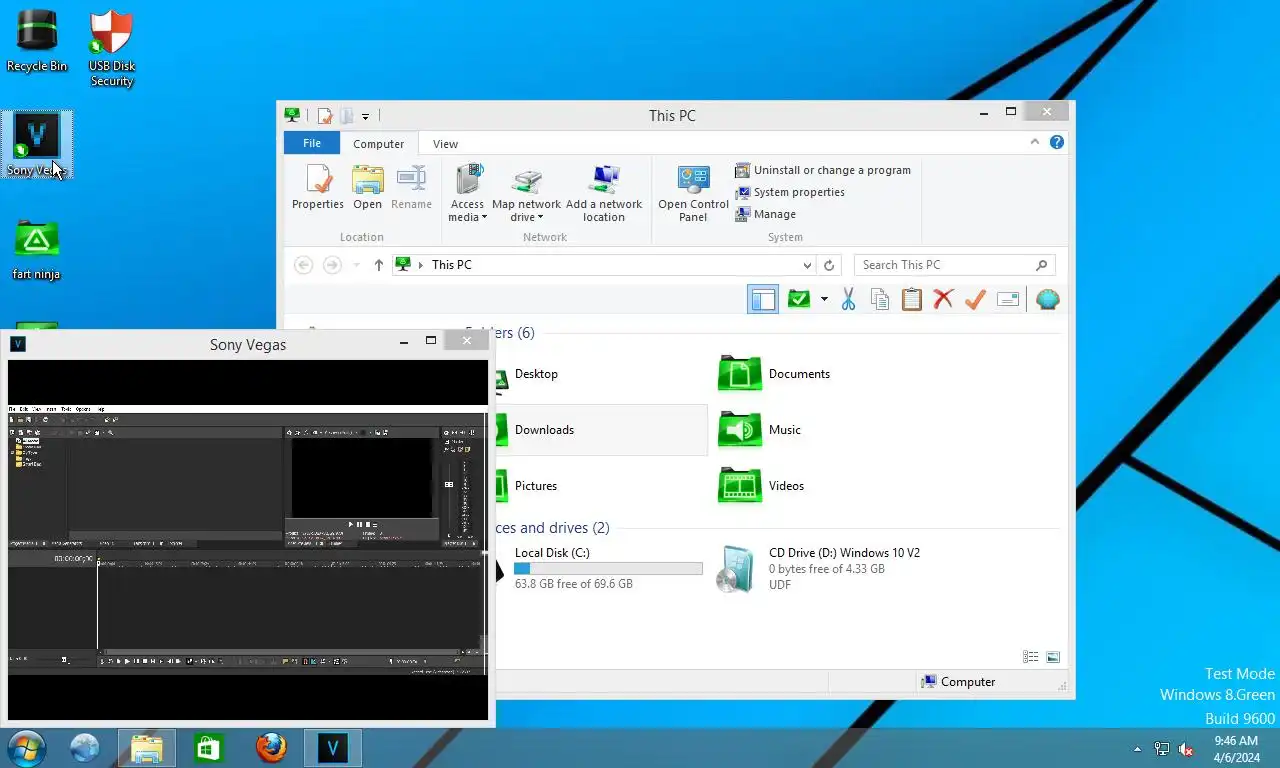The image size is (1280, 768).
Task: Switch to the View ribbon tab
Action: [x=445, y=144]
